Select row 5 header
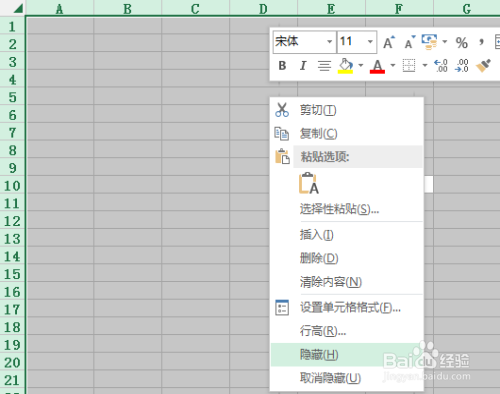The image size is (500, 394). (12, 97)
